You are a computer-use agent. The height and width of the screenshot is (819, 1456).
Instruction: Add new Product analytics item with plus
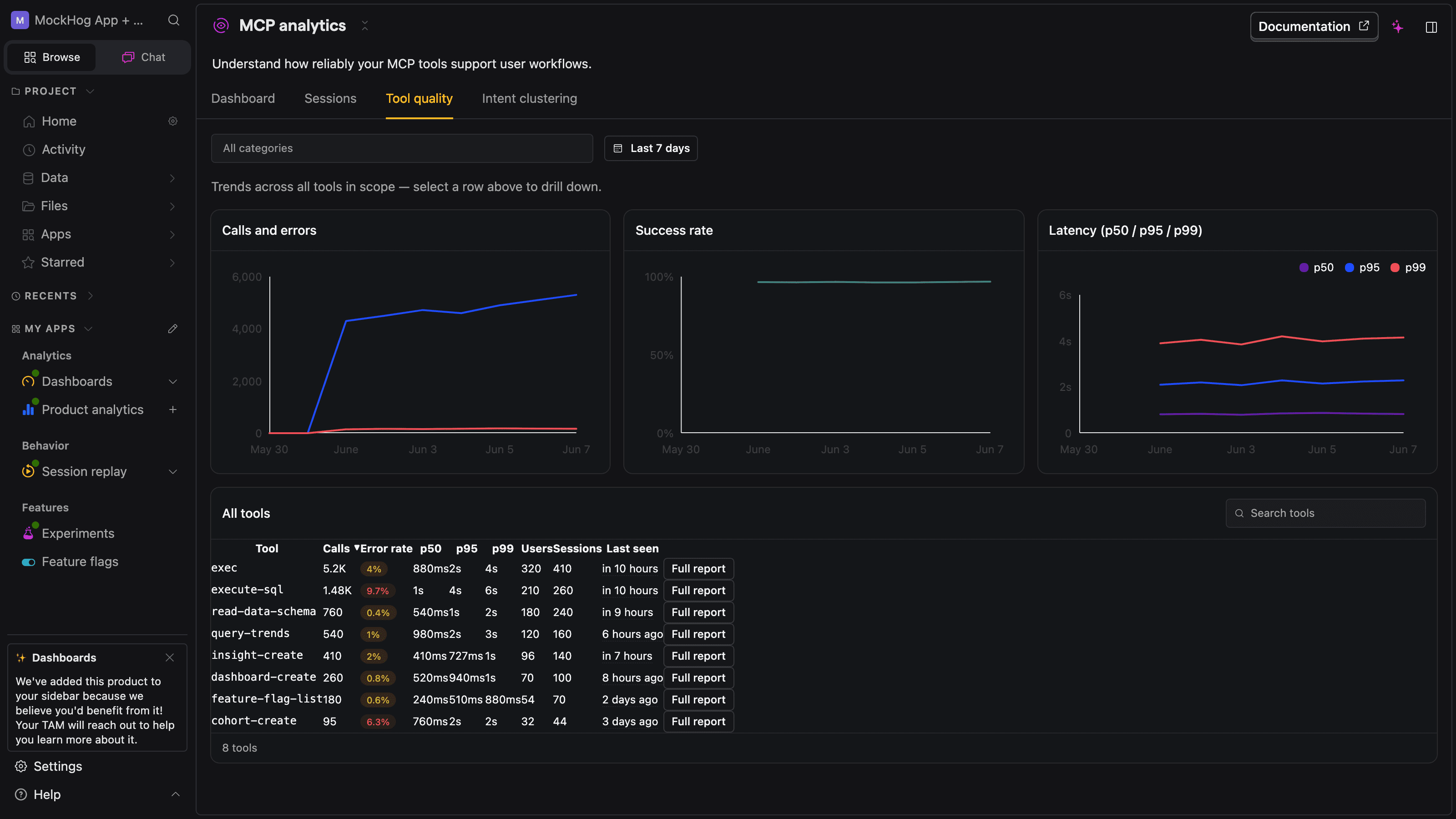click(173, 409)
